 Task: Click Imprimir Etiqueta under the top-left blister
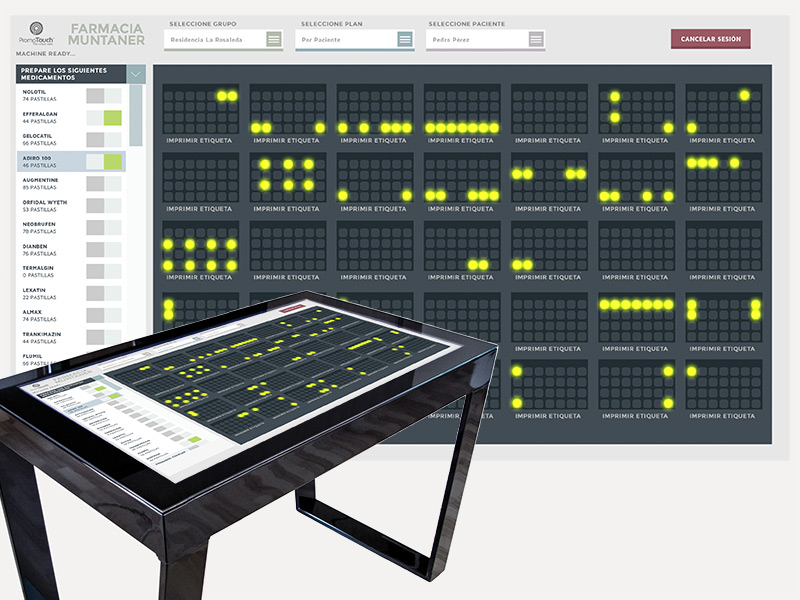(201, 141)
